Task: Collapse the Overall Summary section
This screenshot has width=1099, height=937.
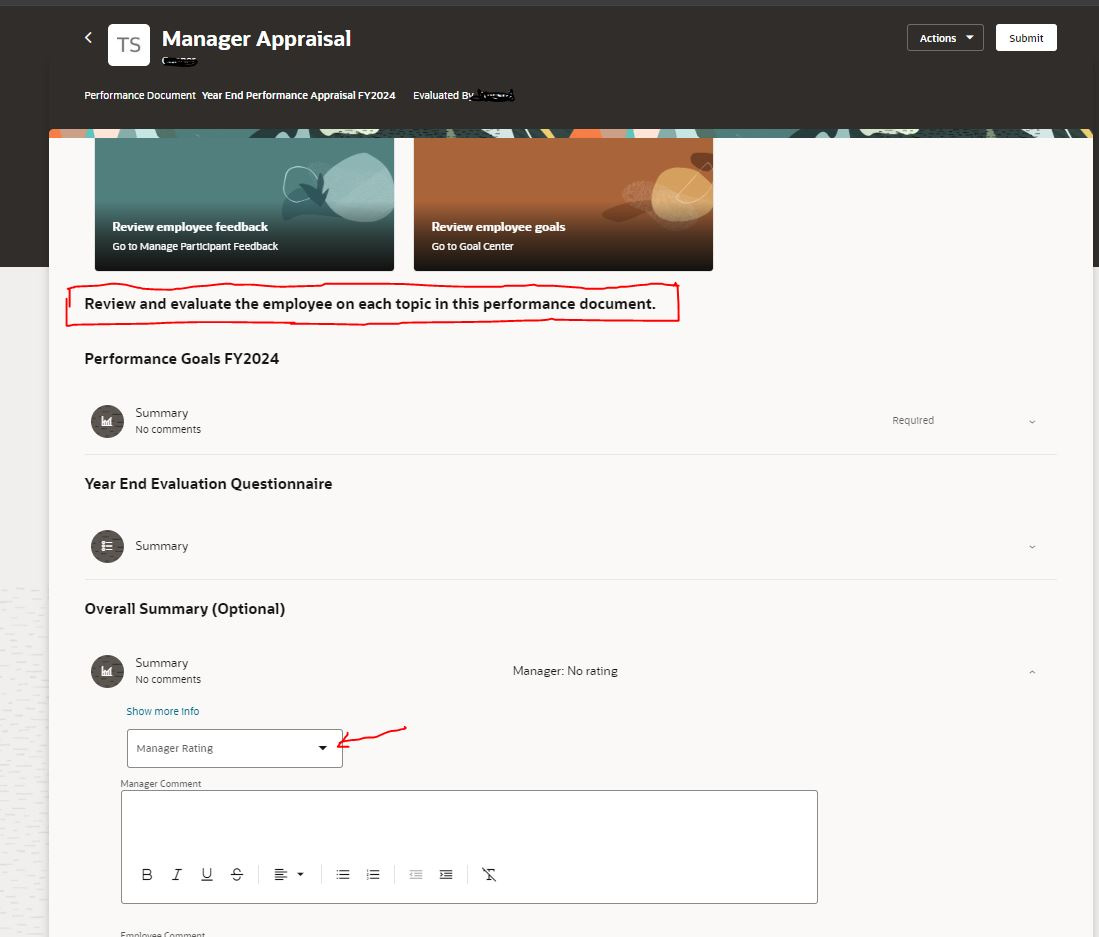Action: coord(1032,671)
